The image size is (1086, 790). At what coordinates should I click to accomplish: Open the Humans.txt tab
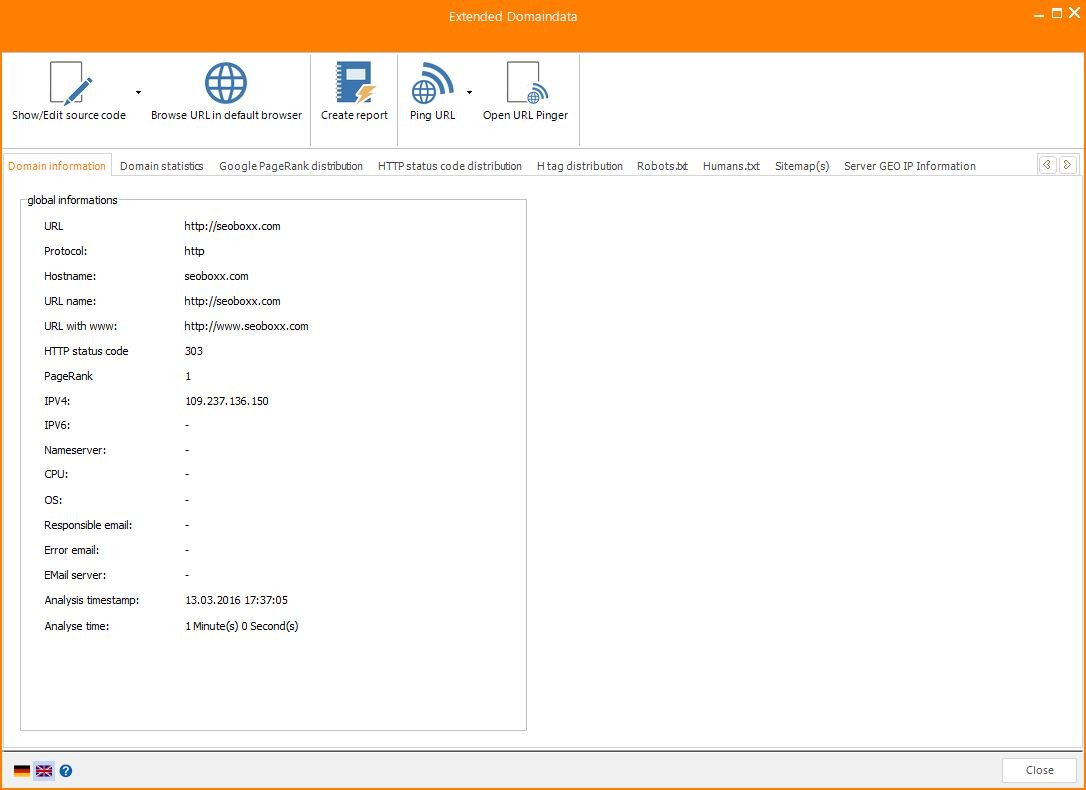click(731, 166)
